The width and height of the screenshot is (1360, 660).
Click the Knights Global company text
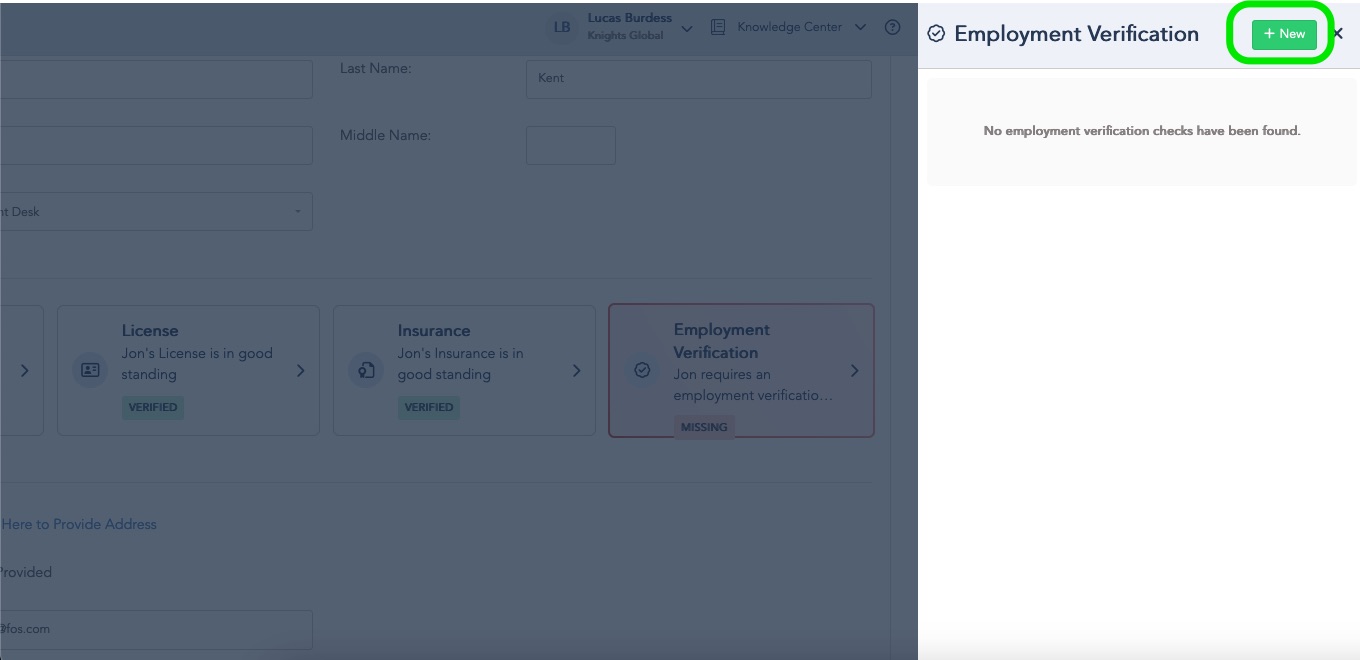626,36
